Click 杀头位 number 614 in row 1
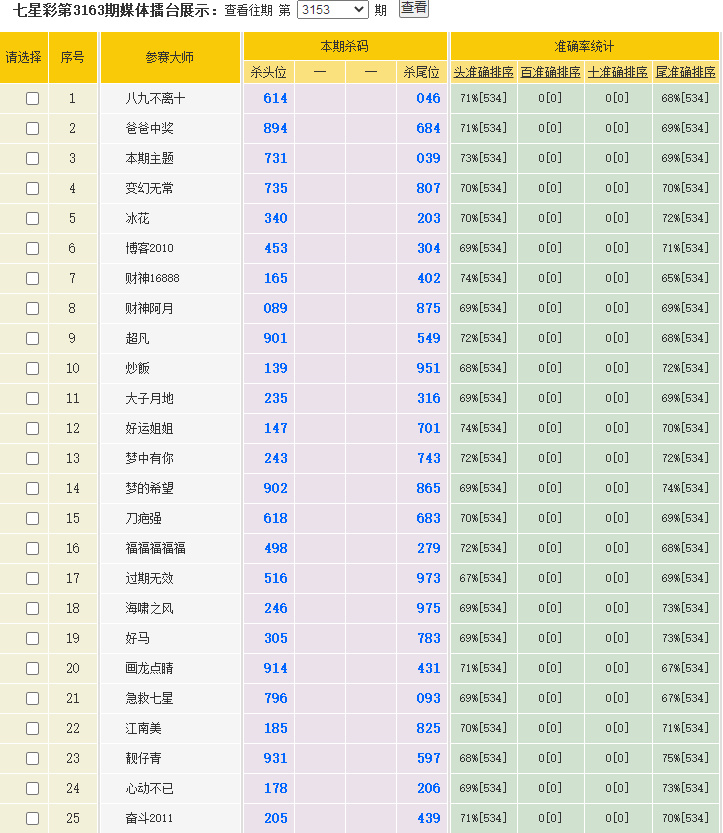Image resolution: width=723 pixels, height=833 pixels. (275, 99)
